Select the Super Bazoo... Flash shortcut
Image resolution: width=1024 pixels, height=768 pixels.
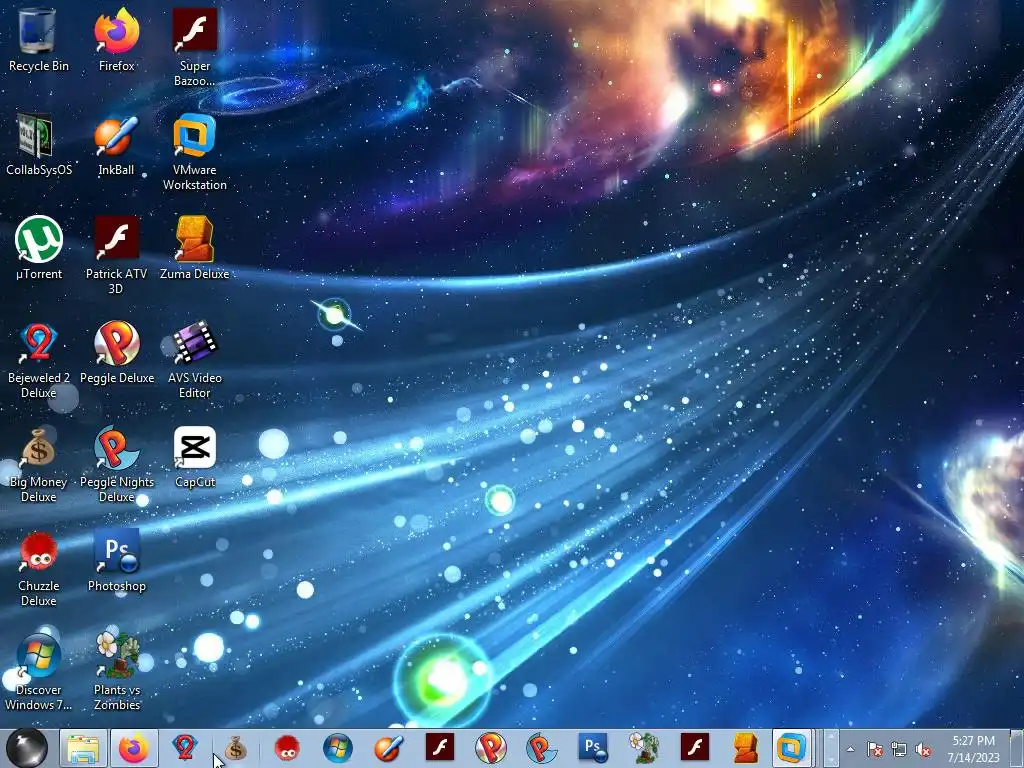pos(195,47)
